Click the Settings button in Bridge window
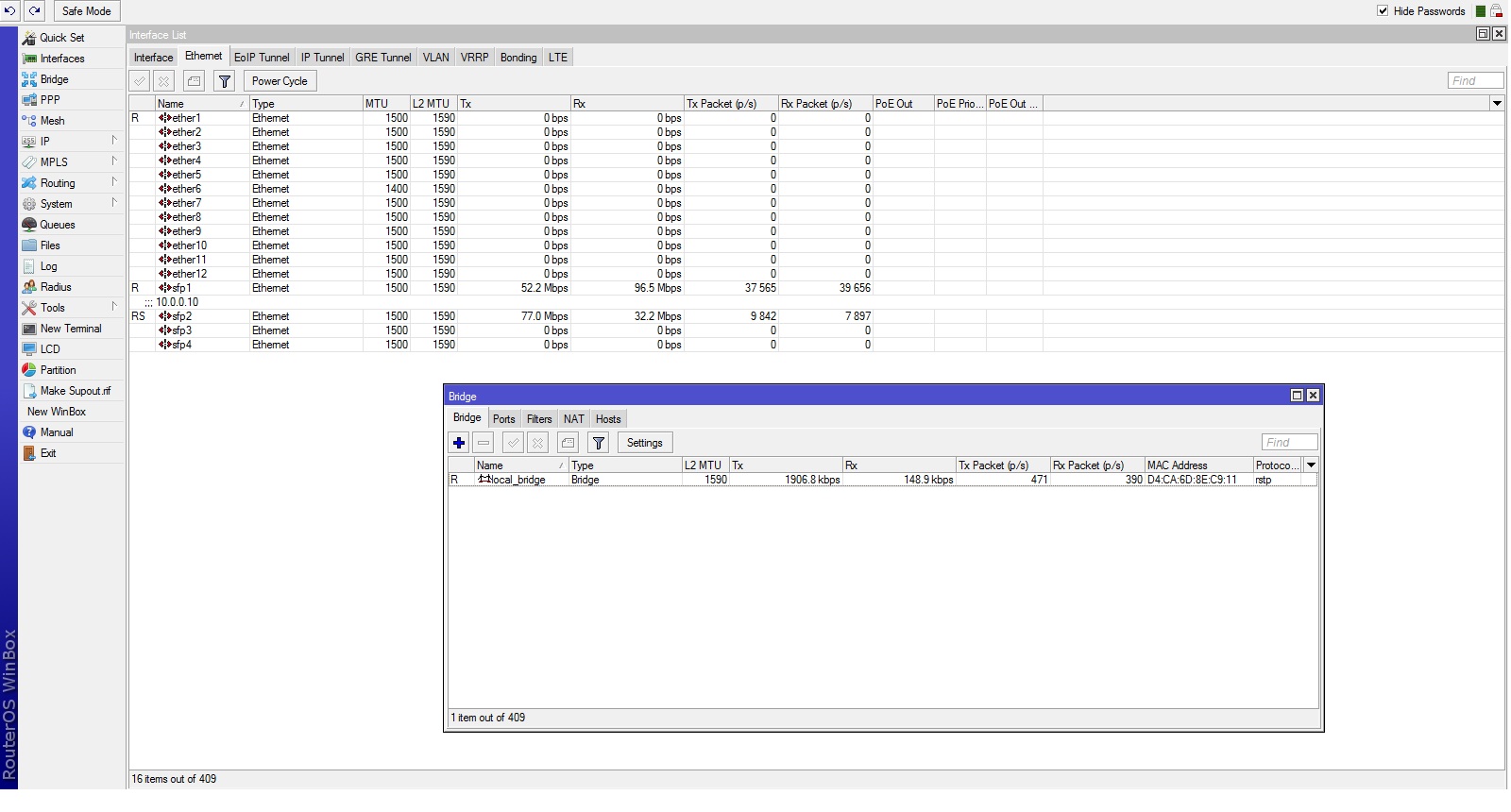 644,443
